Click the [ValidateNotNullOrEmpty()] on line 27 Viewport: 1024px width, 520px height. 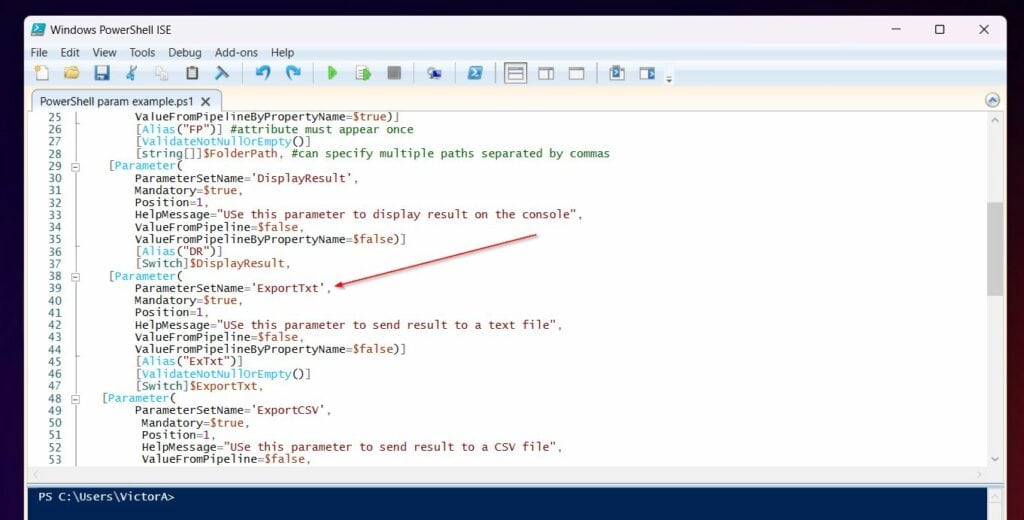(223, 142)
